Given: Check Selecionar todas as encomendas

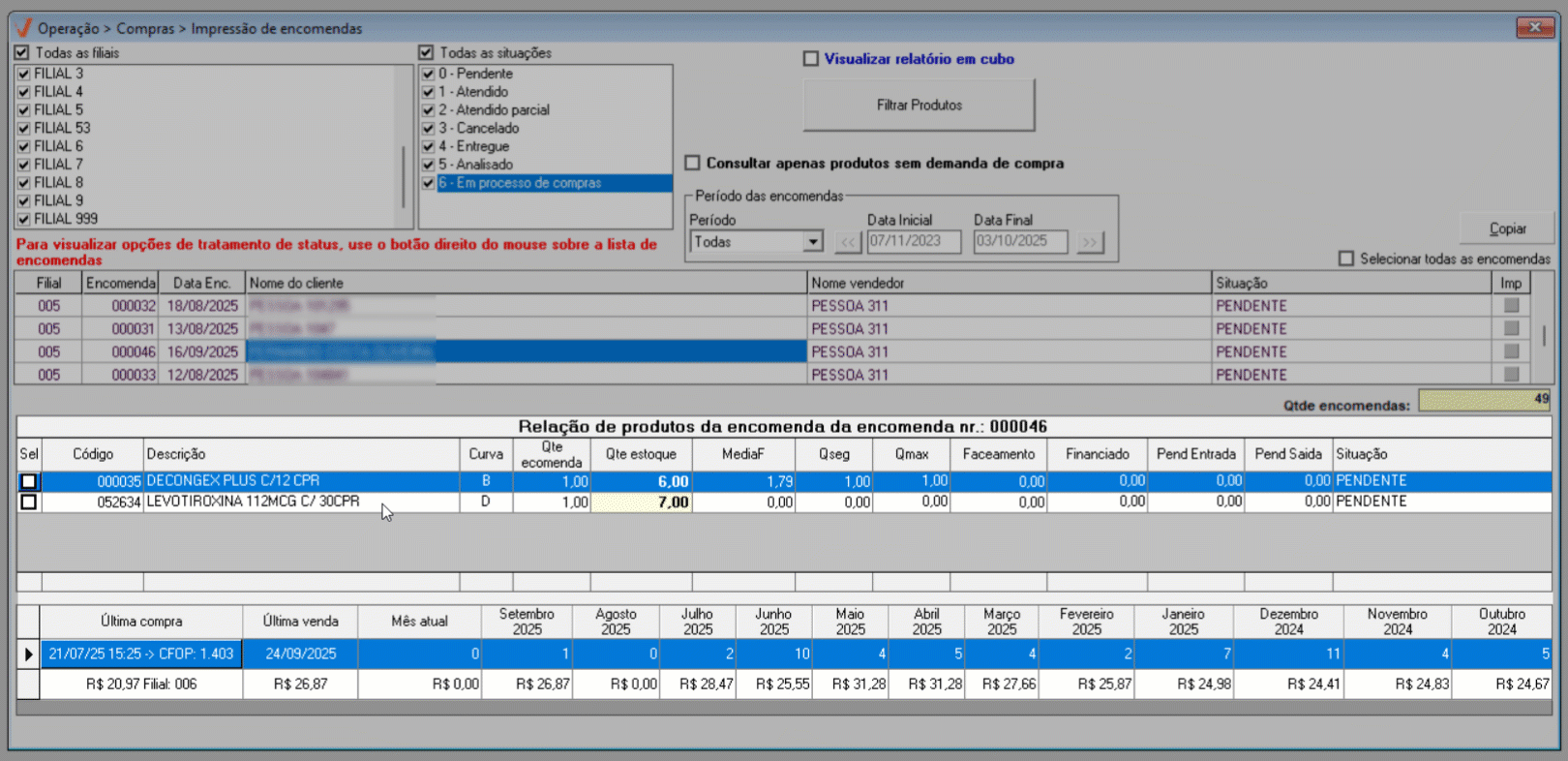Looking at the screenshot, I should (1345, 259).
